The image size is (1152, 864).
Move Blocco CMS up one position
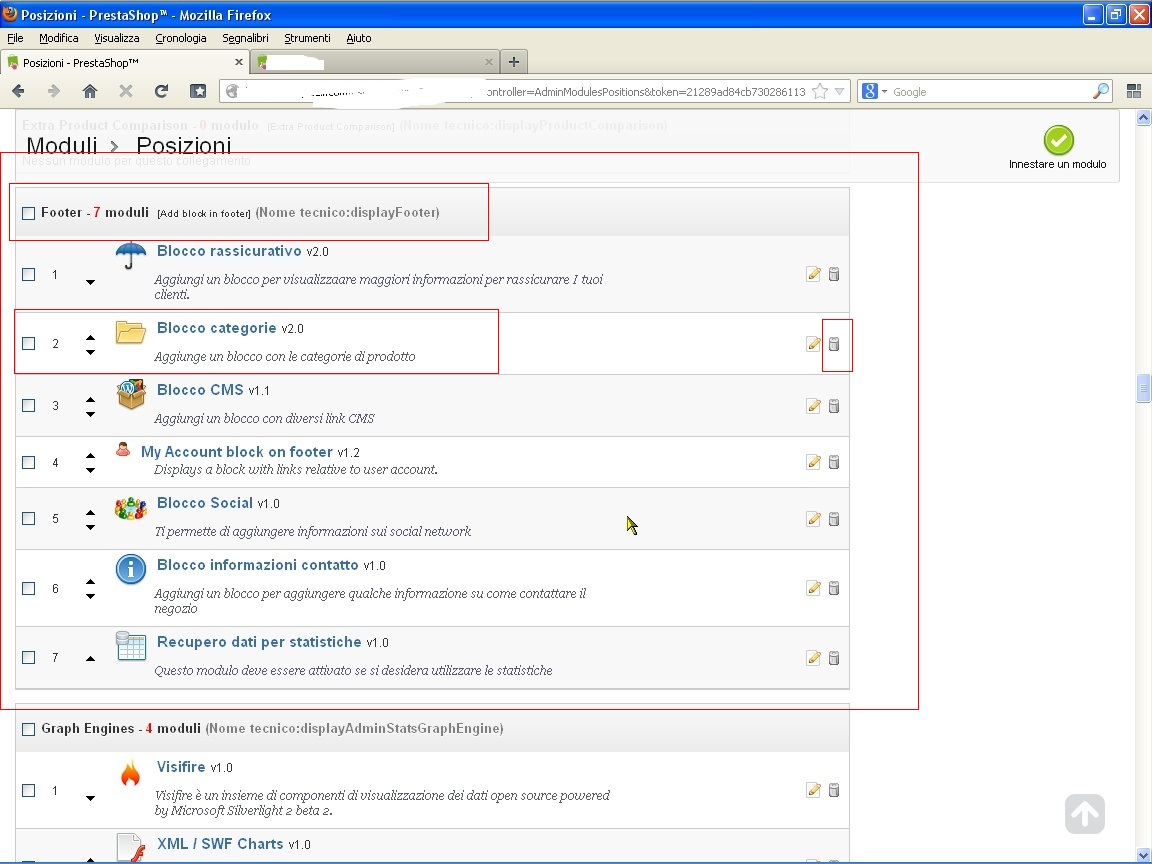click(x=90, y=399)
